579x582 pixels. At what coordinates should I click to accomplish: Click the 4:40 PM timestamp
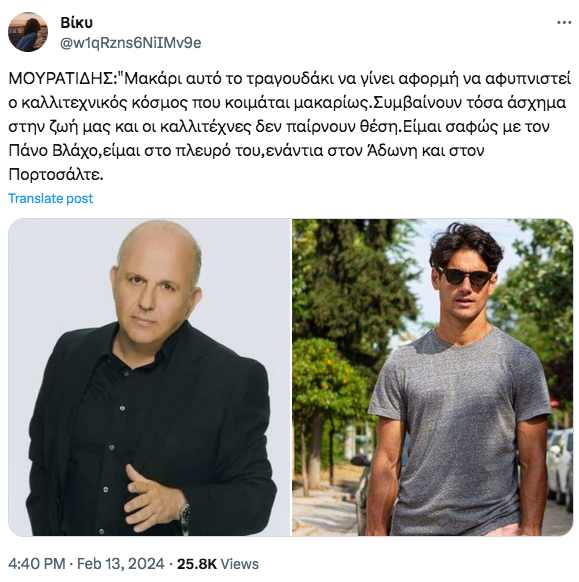click(37, 564)
